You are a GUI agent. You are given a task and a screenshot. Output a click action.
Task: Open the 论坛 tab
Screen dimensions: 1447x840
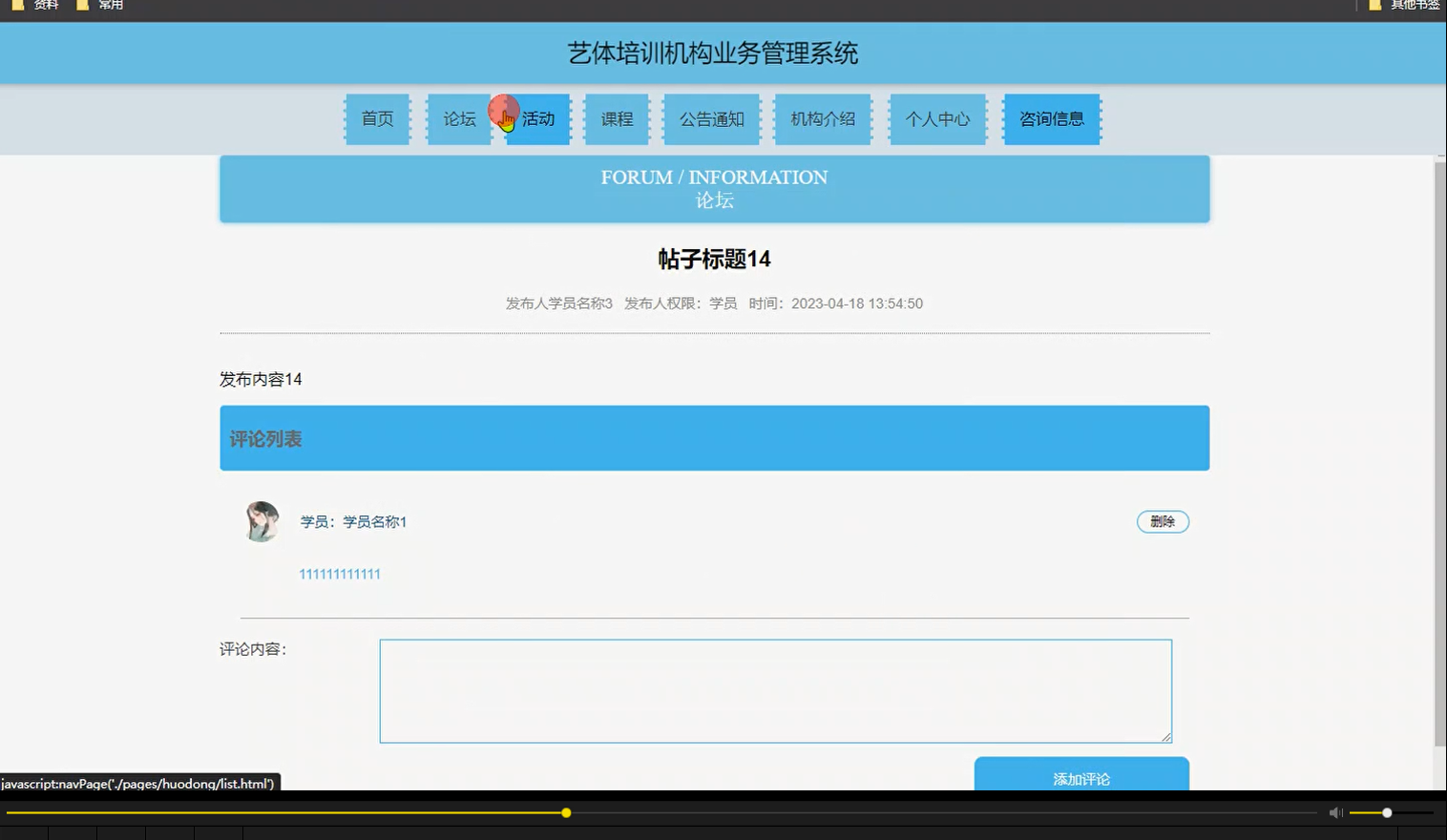pos(458,118)
